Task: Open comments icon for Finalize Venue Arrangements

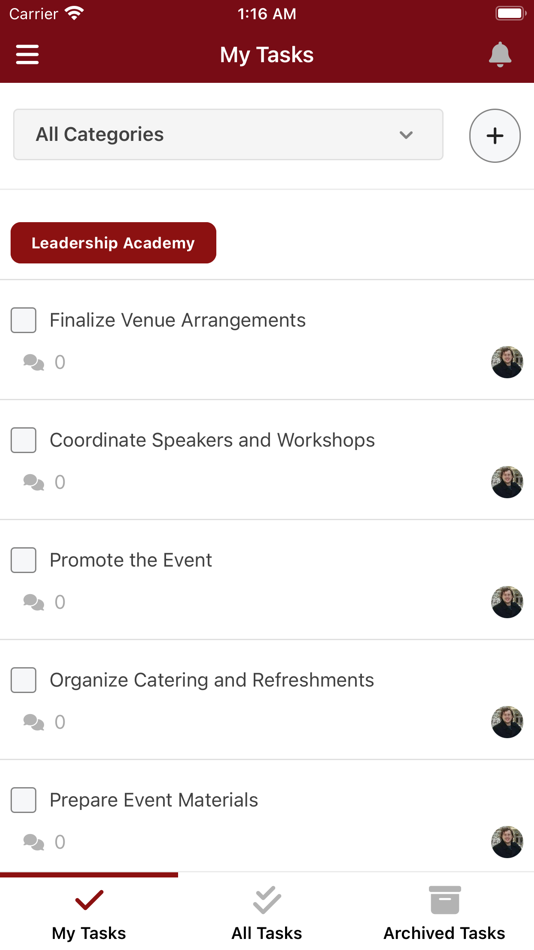Action: click(x=33, y=362)
